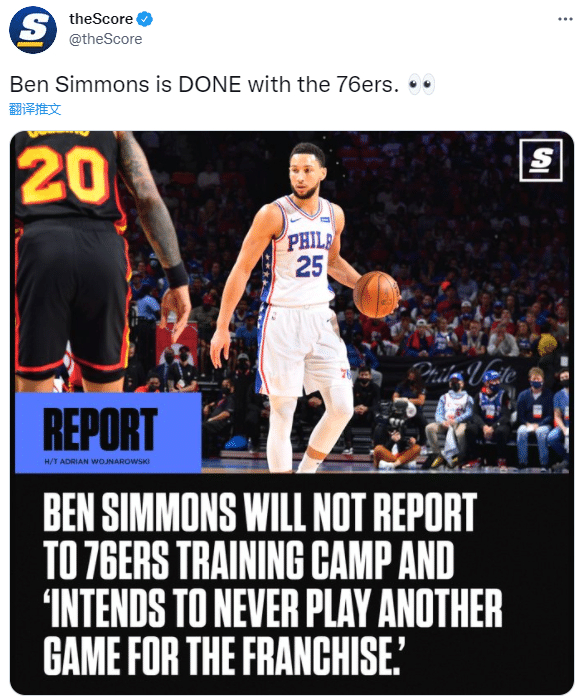Click headline line 'GAME FOR THE FRANCHISE'
This screenshot has width=576, height=698.
(x=224, y=655)
